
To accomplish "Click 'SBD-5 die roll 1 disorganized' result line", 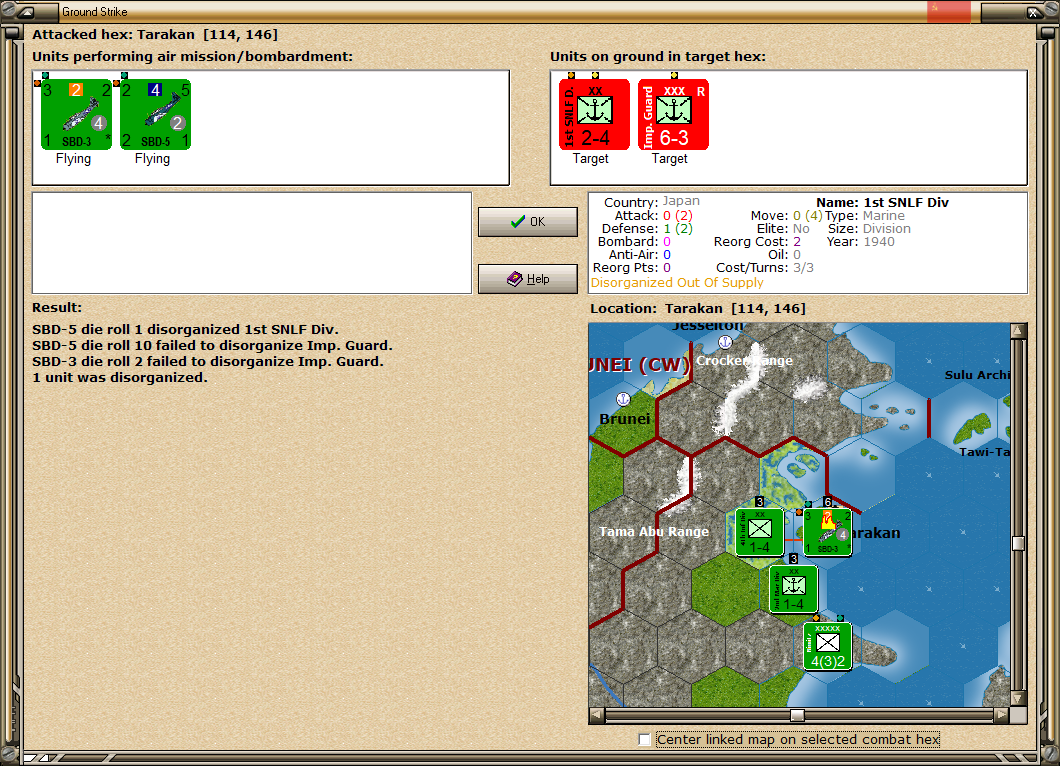I will click(x=185, y=329).
